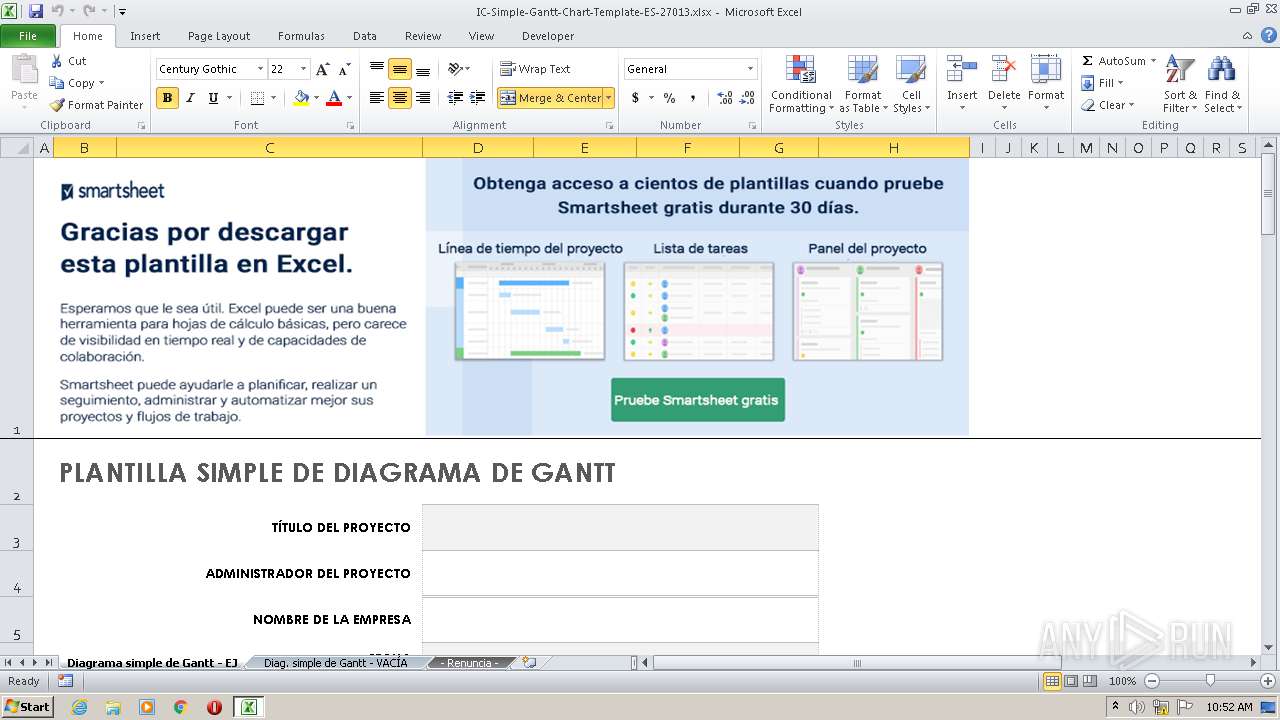Decrease font size with Shrink Font
The height and width of the screenshot is (720, 1280).
pyautogui.click(x=344, y=69)
